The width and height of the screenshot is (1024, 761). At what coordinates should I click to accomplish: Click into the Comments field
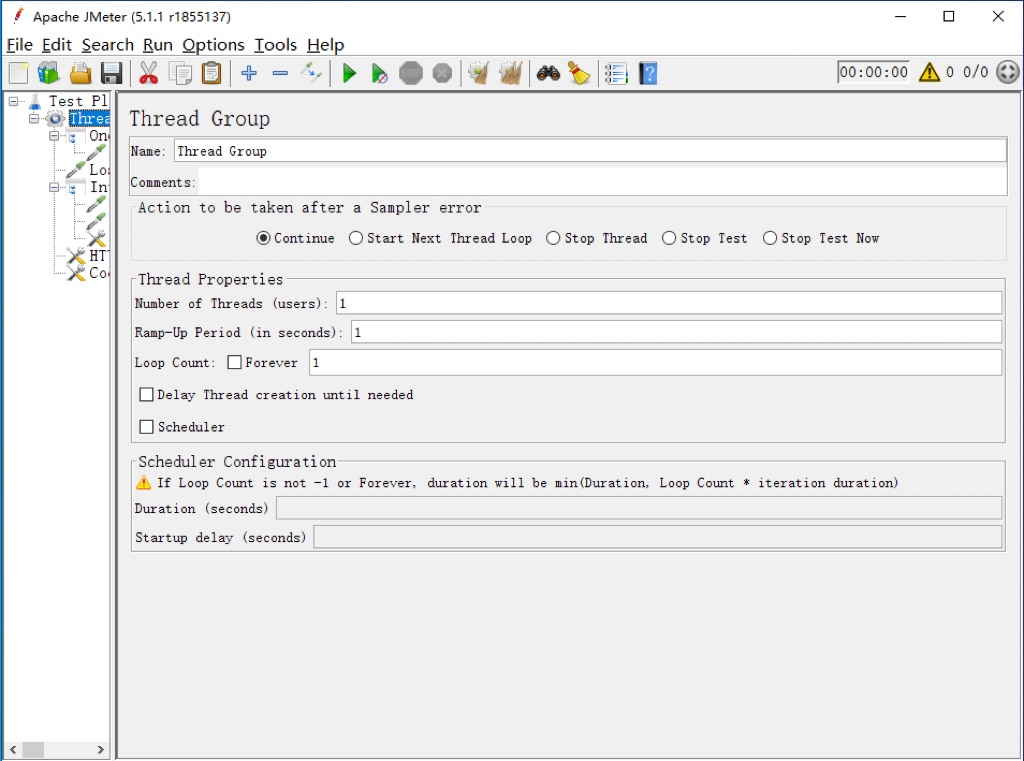603,182
